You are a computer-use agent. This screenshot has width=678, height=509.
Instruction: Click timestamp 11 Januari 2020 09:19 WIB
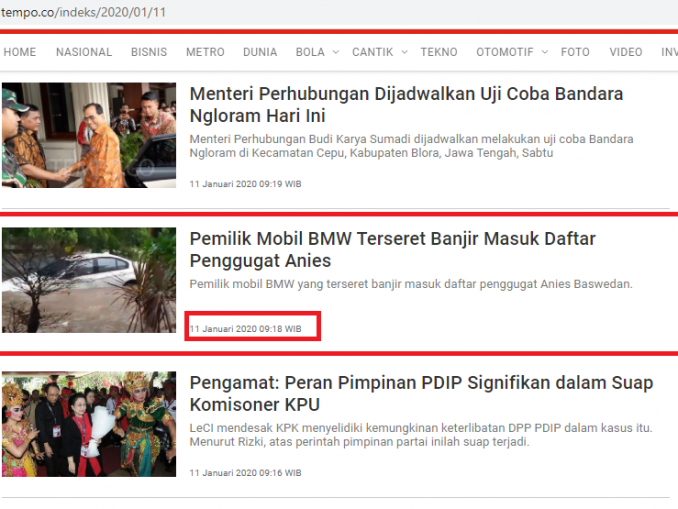tap(245, 184)
